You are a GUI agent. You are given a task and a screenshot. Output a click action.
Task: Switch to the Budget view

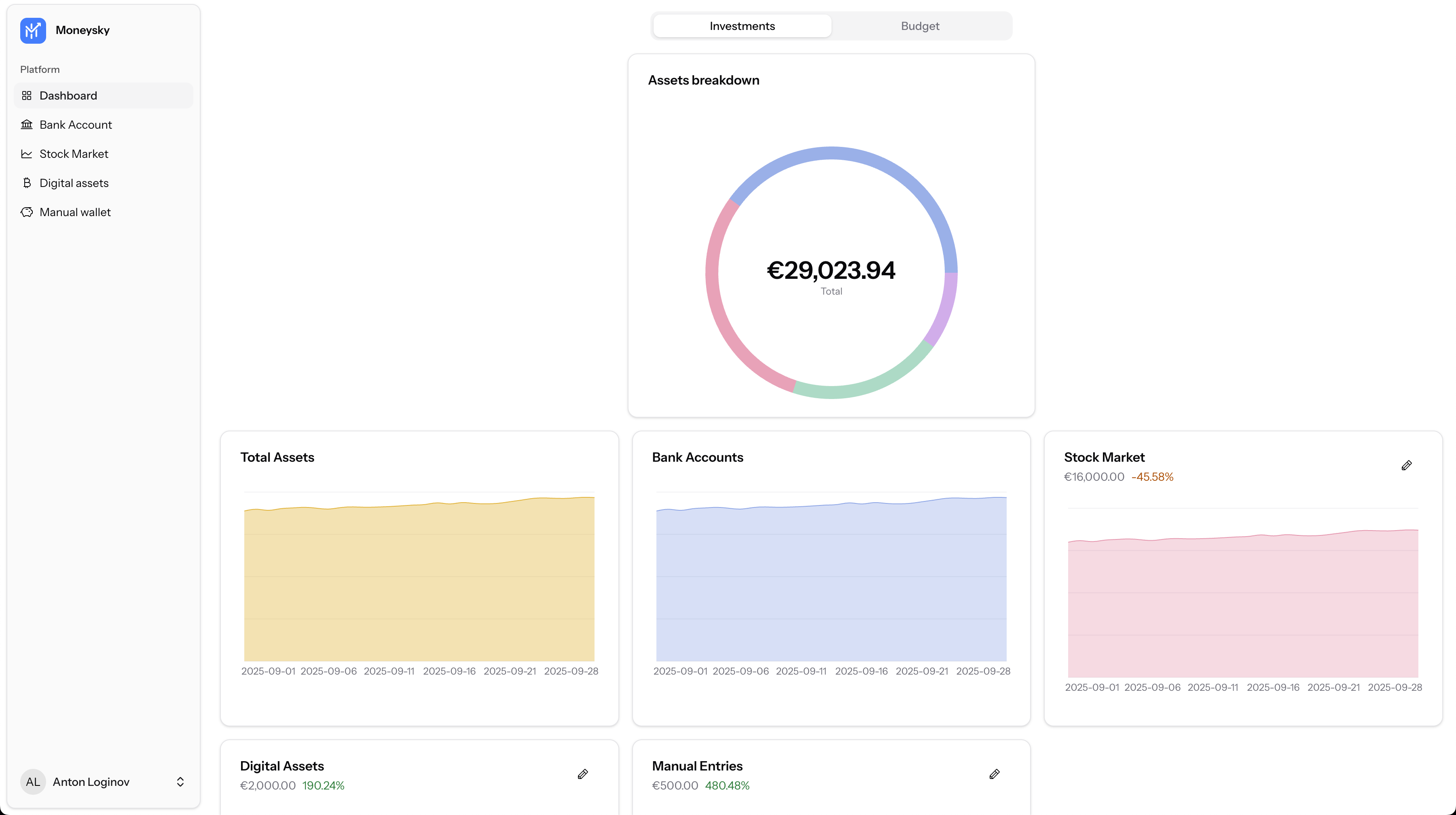(920, 26)
